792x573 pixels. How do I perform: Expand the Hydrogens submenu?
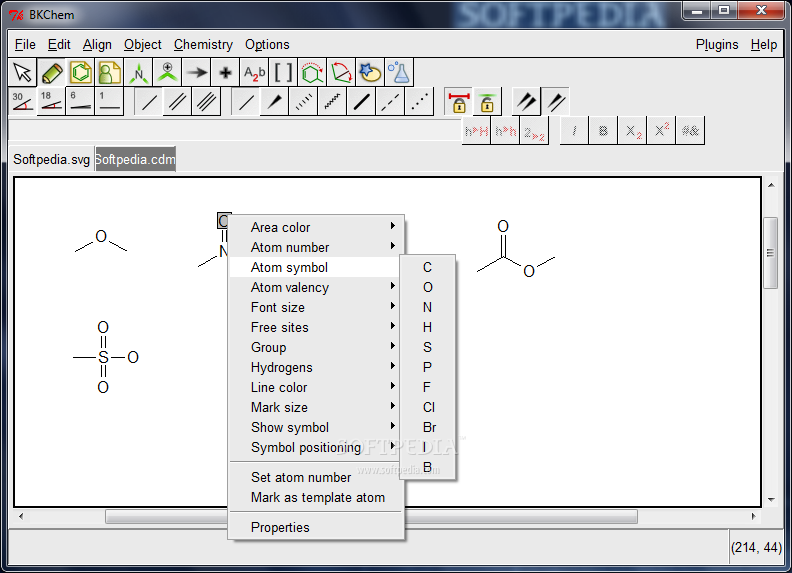coord(316,367)
